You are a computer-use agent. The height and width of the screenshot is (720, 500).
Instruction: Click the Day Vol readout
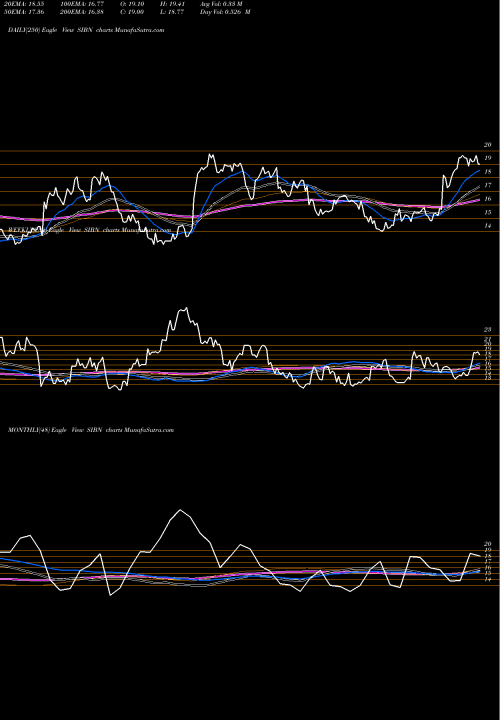pyautogui.click(x=225, y=12)
